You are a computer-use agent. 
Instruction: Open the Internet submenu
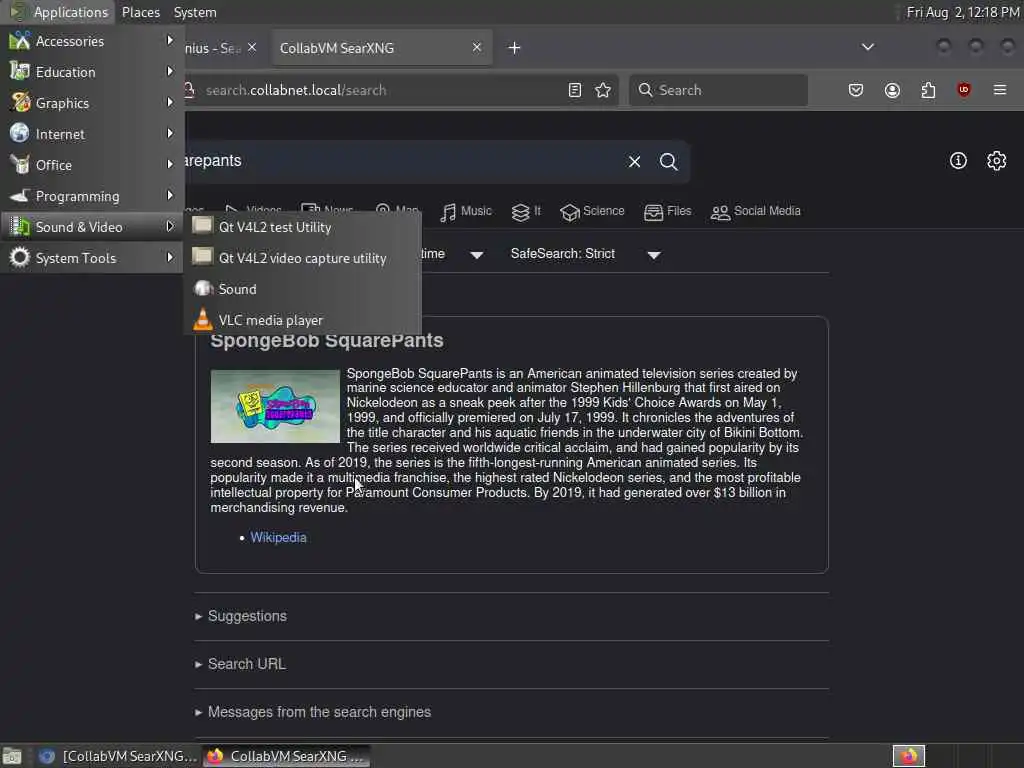pyautogui.click(x=91, y=134)
